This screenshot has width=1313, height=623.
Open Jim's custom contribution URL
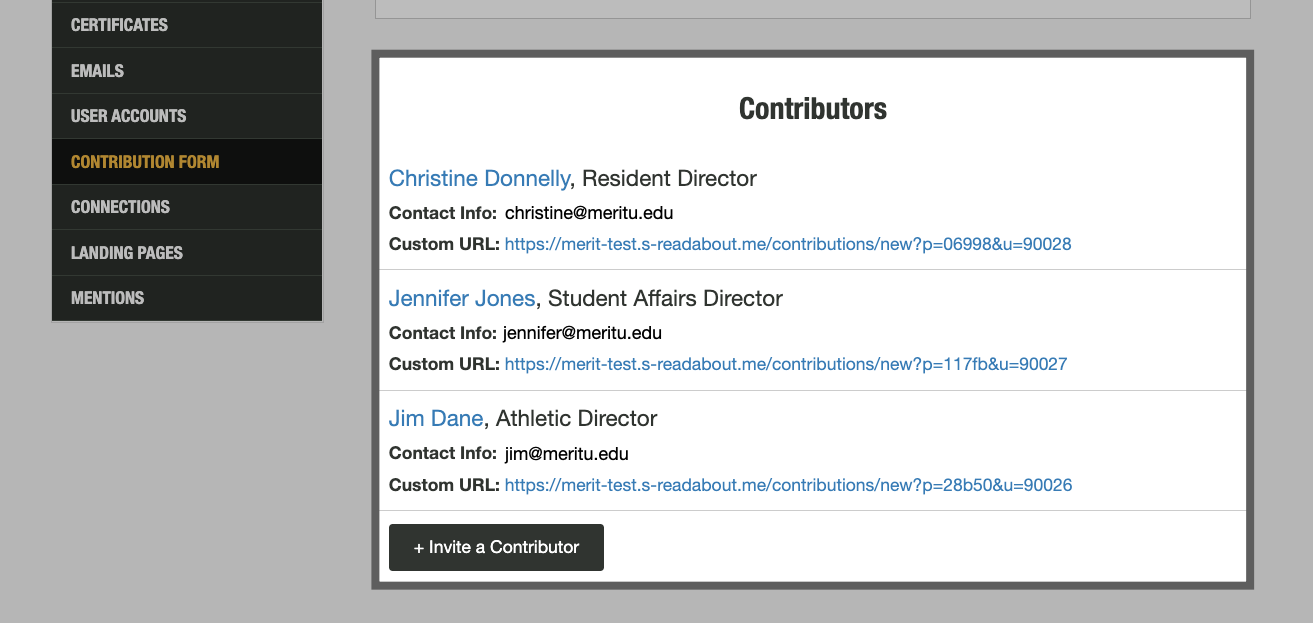click(x=787, y=484)
